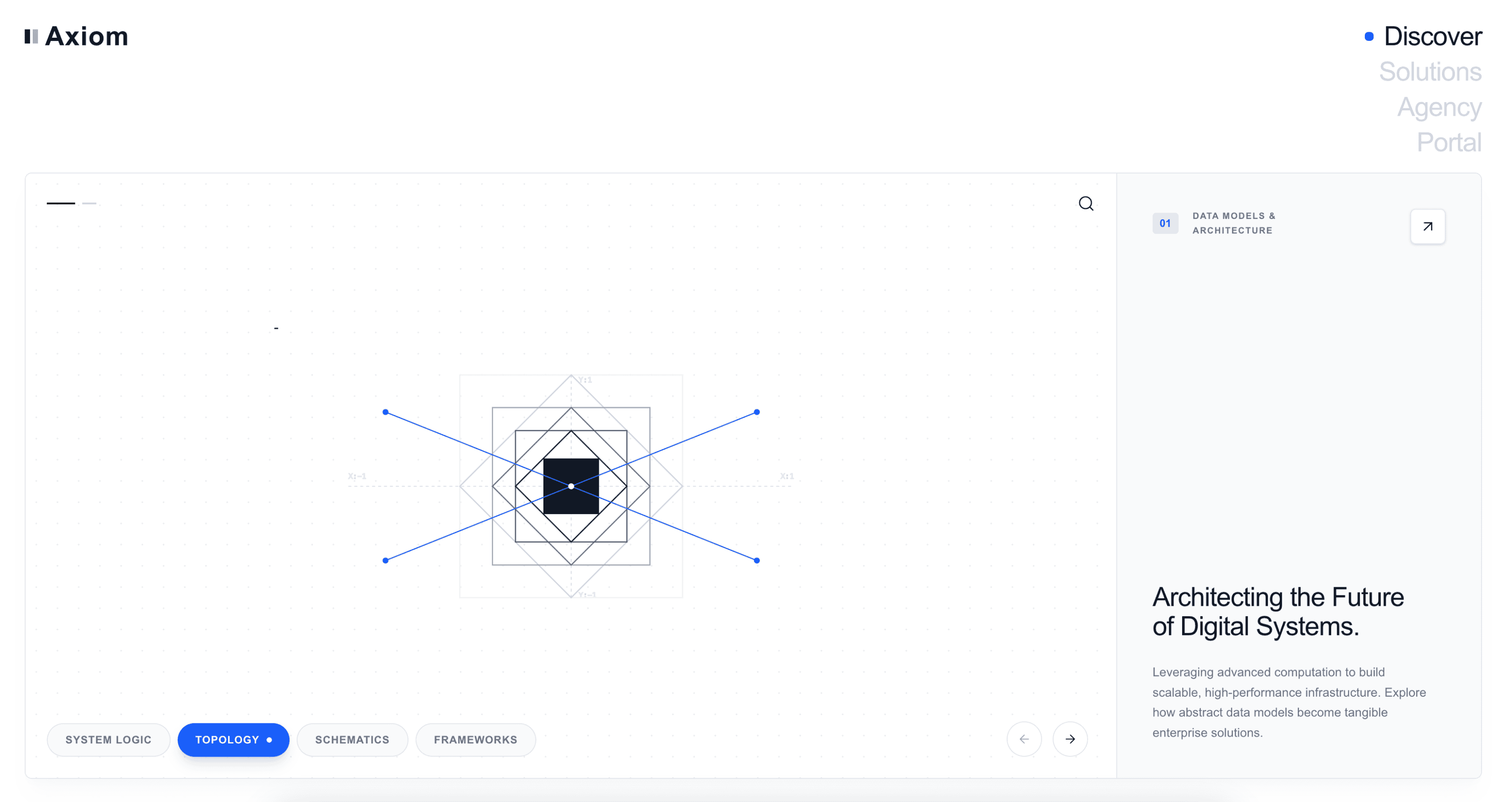Open the diagonal arrow link button
Screen dimensions: 1512x802
pos(1427,227)
